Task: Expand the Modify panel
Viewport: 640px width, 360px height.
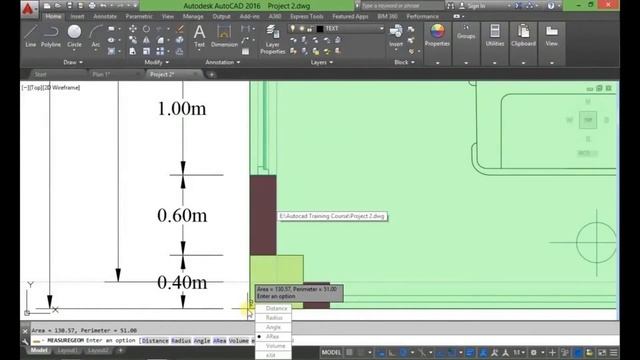Action: click(156, 62)
